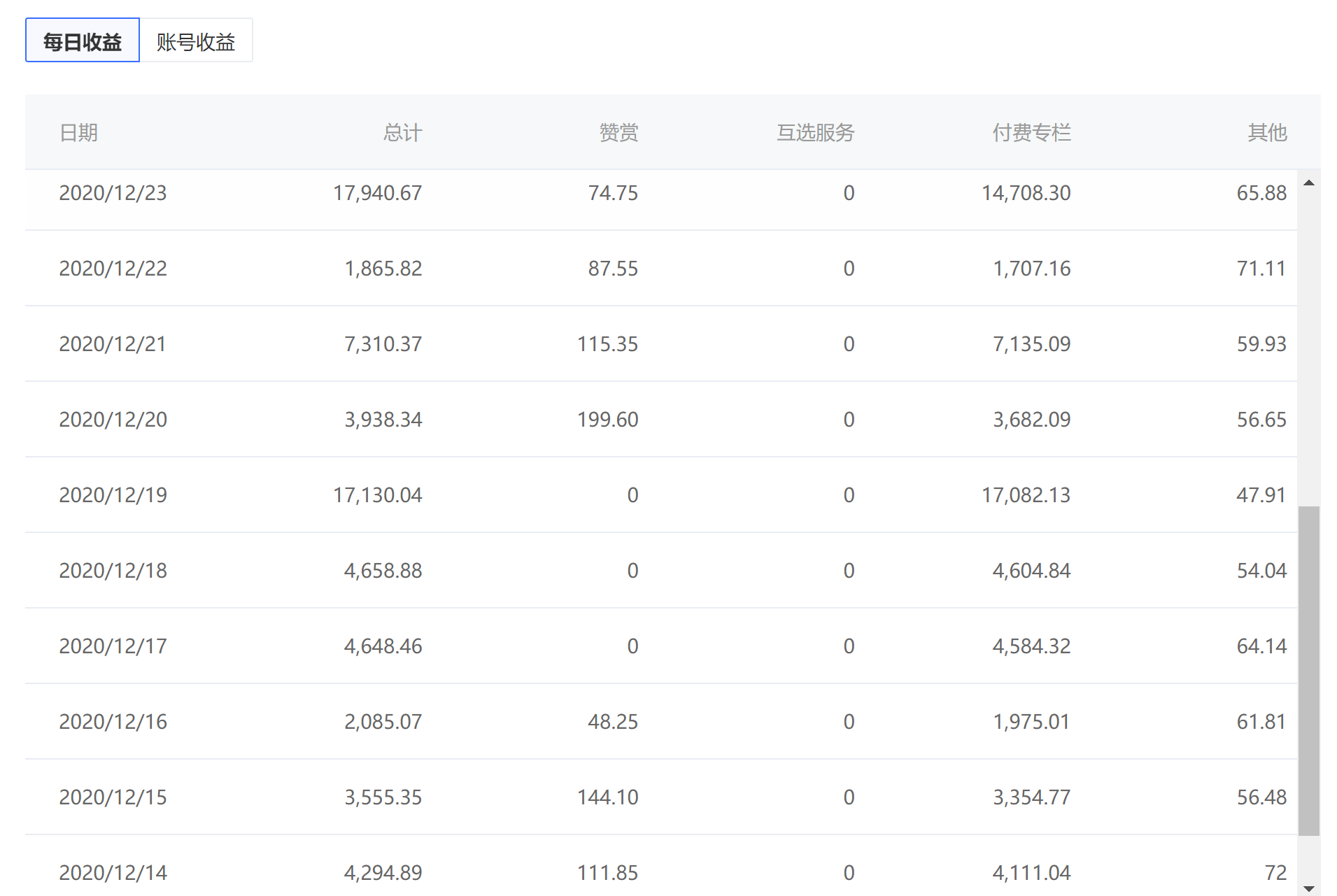Click the 其他 column header

[x=1267, y=132]
